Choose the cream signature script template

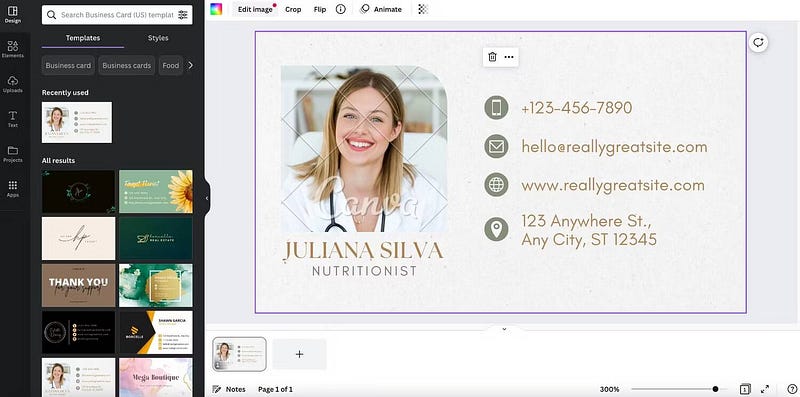[x=79, y=238]
